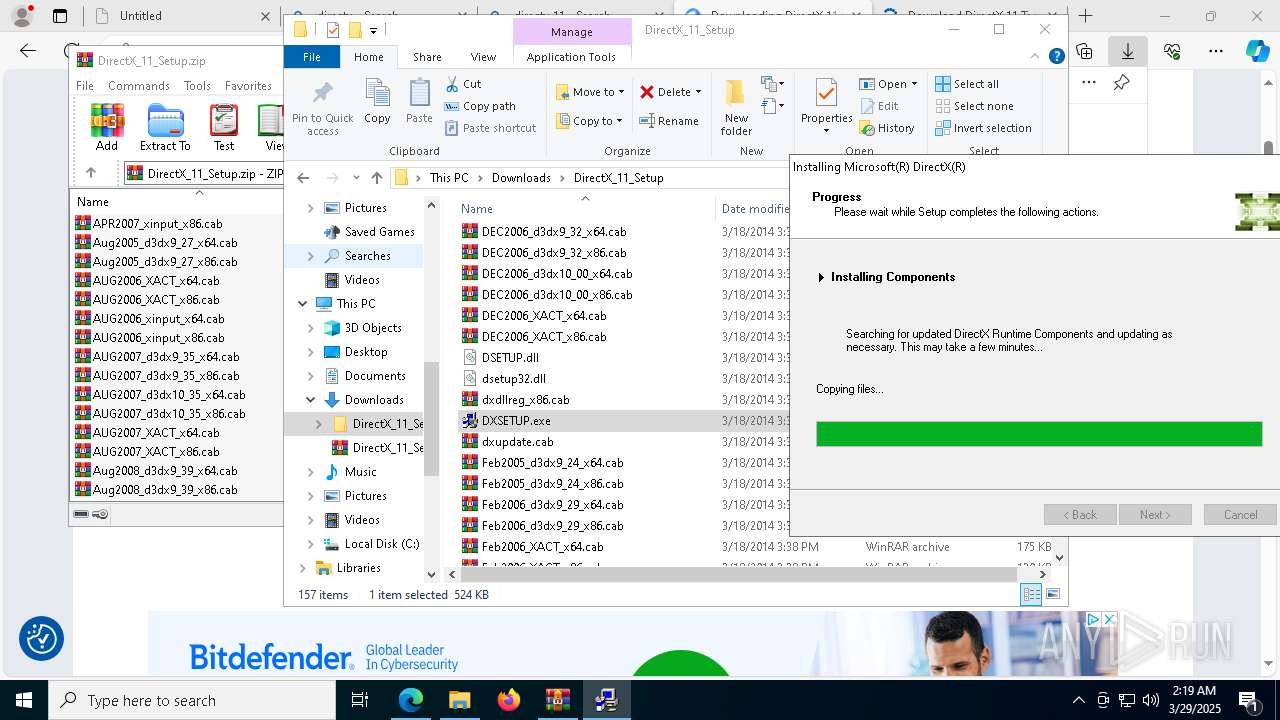Click the Rename button in Organize group
The height and width of the screenshot is (720, 1280).
point(669,121)
